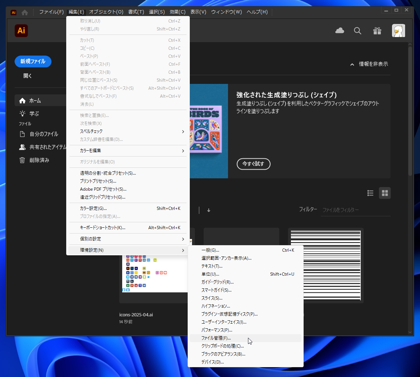The width and height of the screenshot is (420, 377).
Task: Switch to grid view layout icon
Action: click(385, 193)
